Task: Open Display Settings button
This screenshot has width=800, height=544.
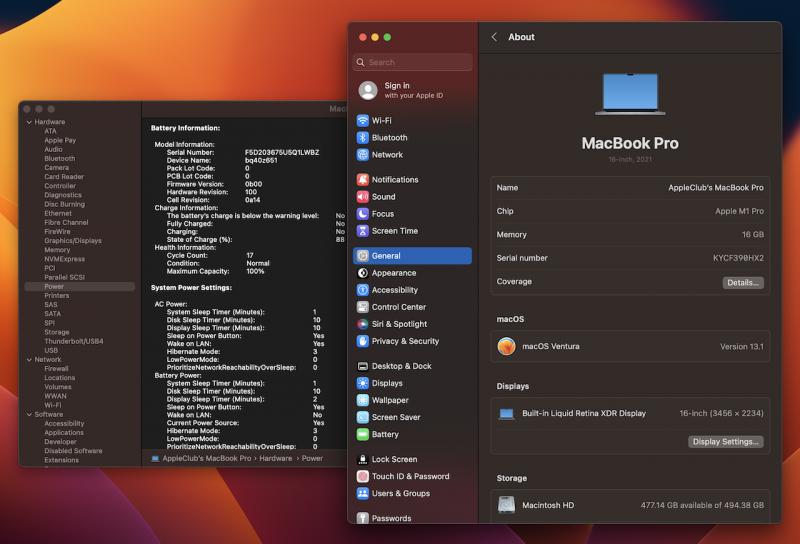Action: [x=726, y=441]
